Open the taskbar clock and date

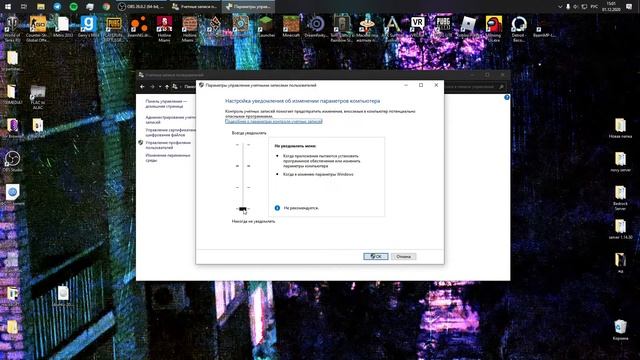pyautogui.click(x=611, y=7)
